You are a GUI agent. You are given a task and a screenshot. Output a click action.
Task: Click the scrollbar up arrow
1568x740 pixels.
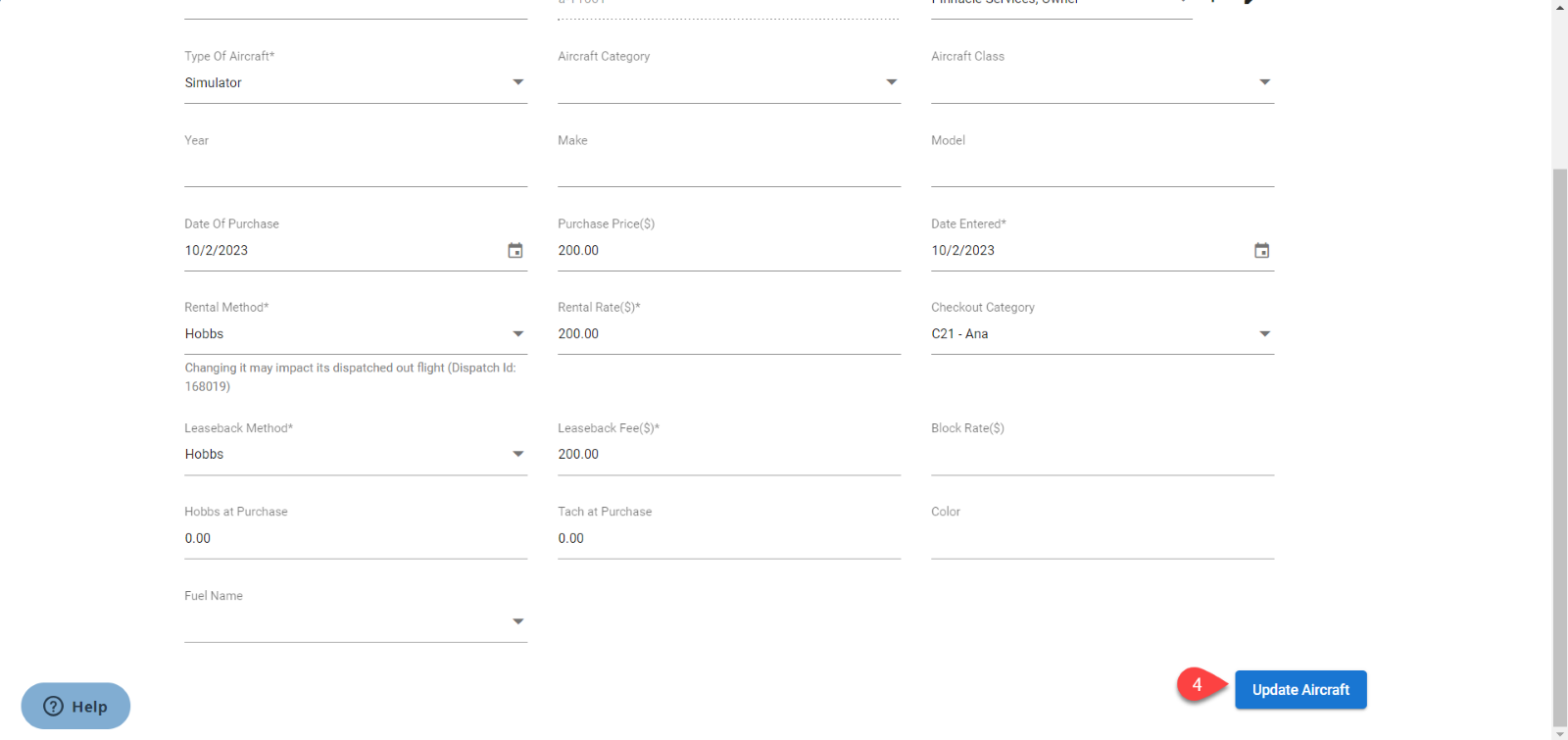coord(1559,6)
